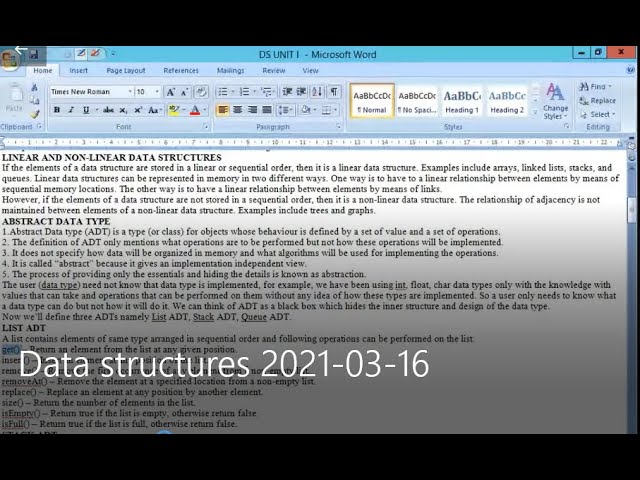Open Customize Quick Access Toolbar arrow
The height and width of the screenshot is (480, 640).
click(x=113, y=53)
